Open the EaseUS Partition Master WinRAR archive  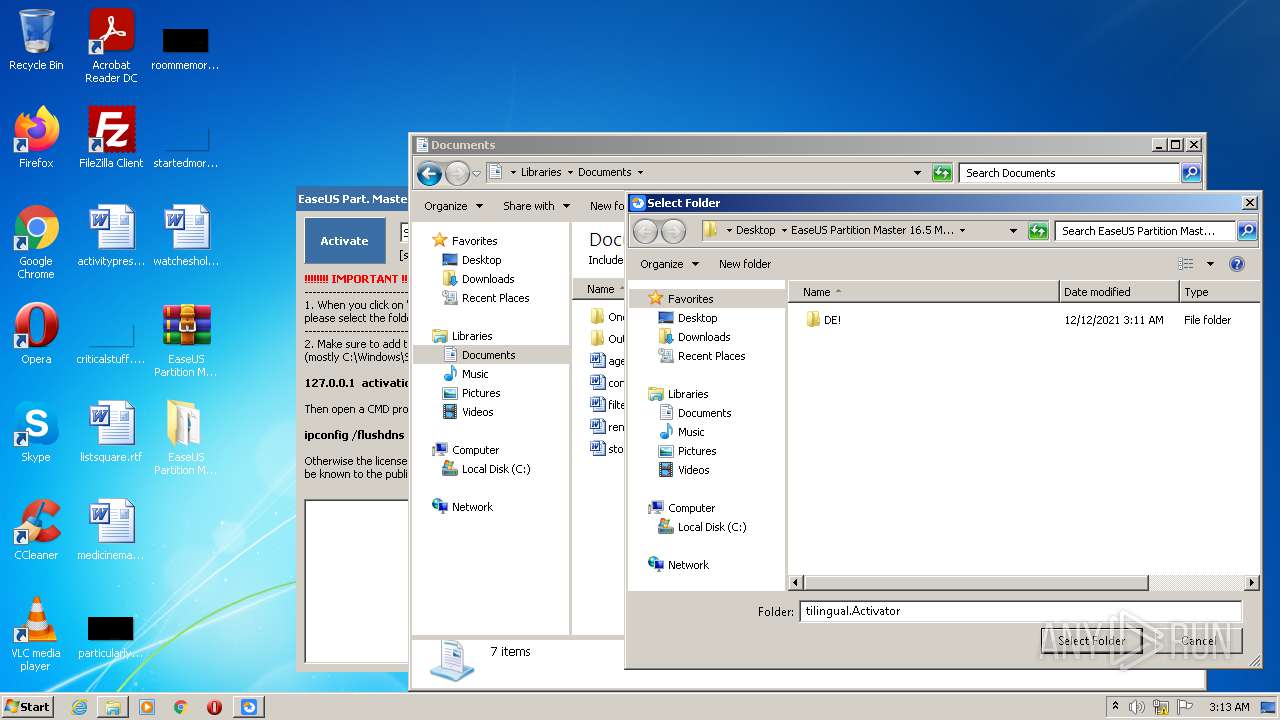[x=186, y=340]
